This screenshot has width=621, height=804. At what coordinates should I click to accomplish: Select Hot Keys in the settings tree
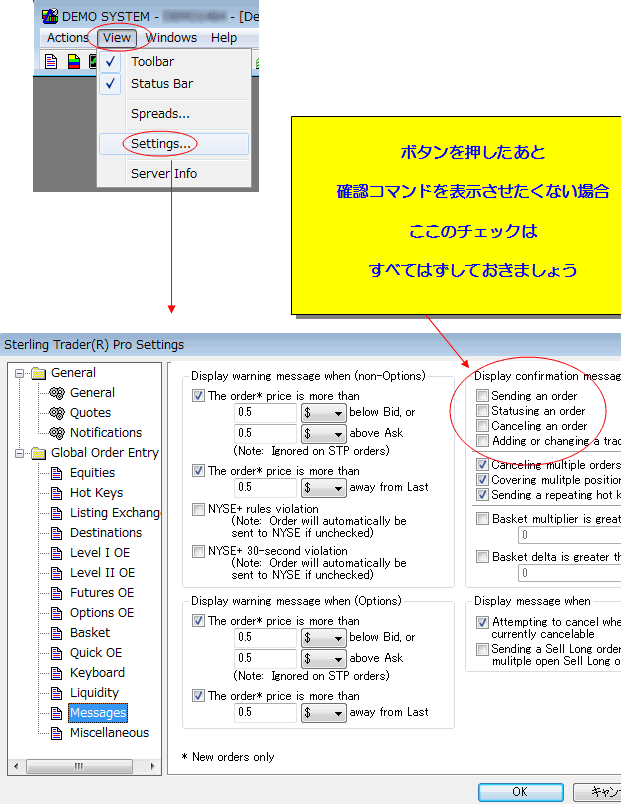tap(96, 493)
